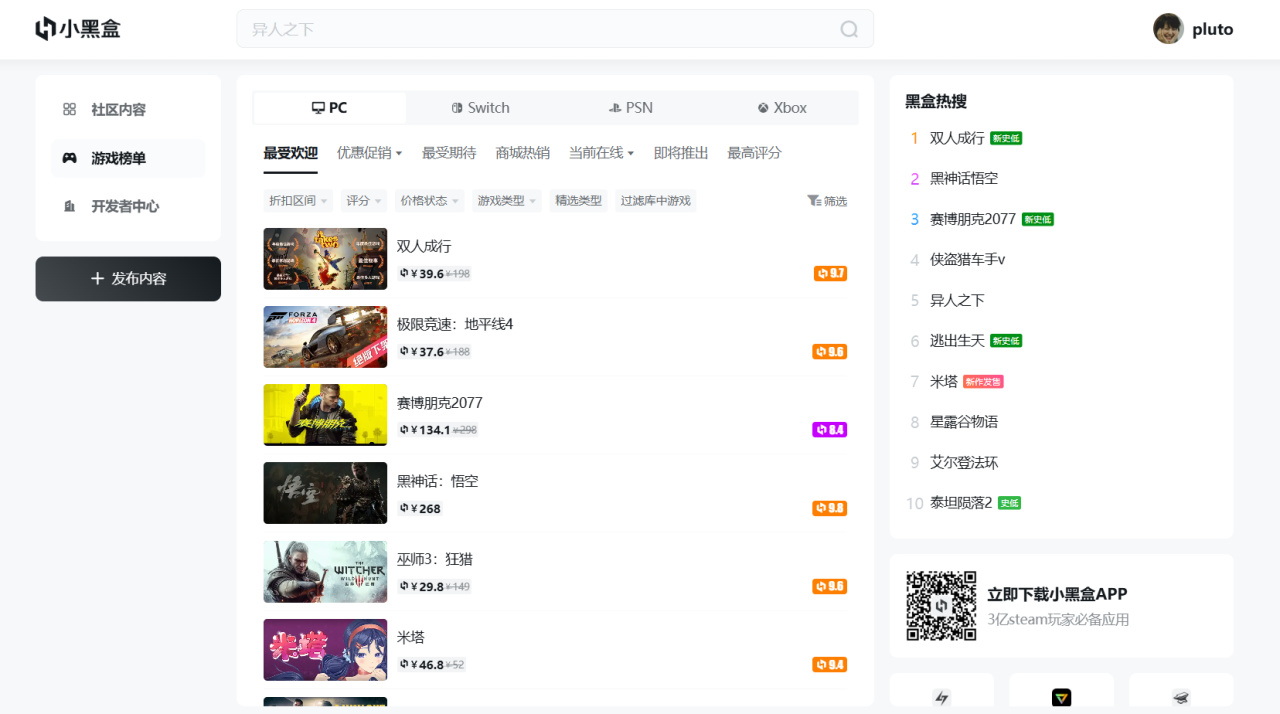Screen dimensions: 1280x714
Task: Open the 最高评分 ranking tab
Action: 755,153
